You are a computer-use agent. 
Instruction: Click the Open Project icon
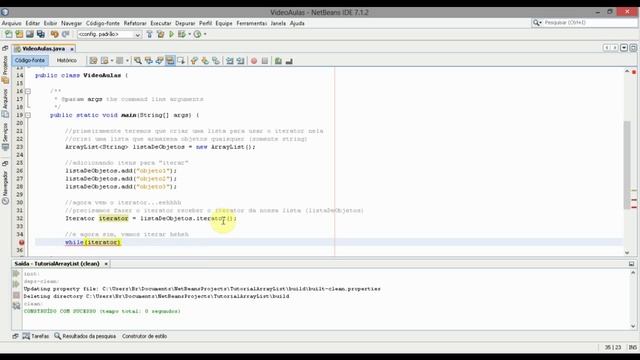click(30, 34)
